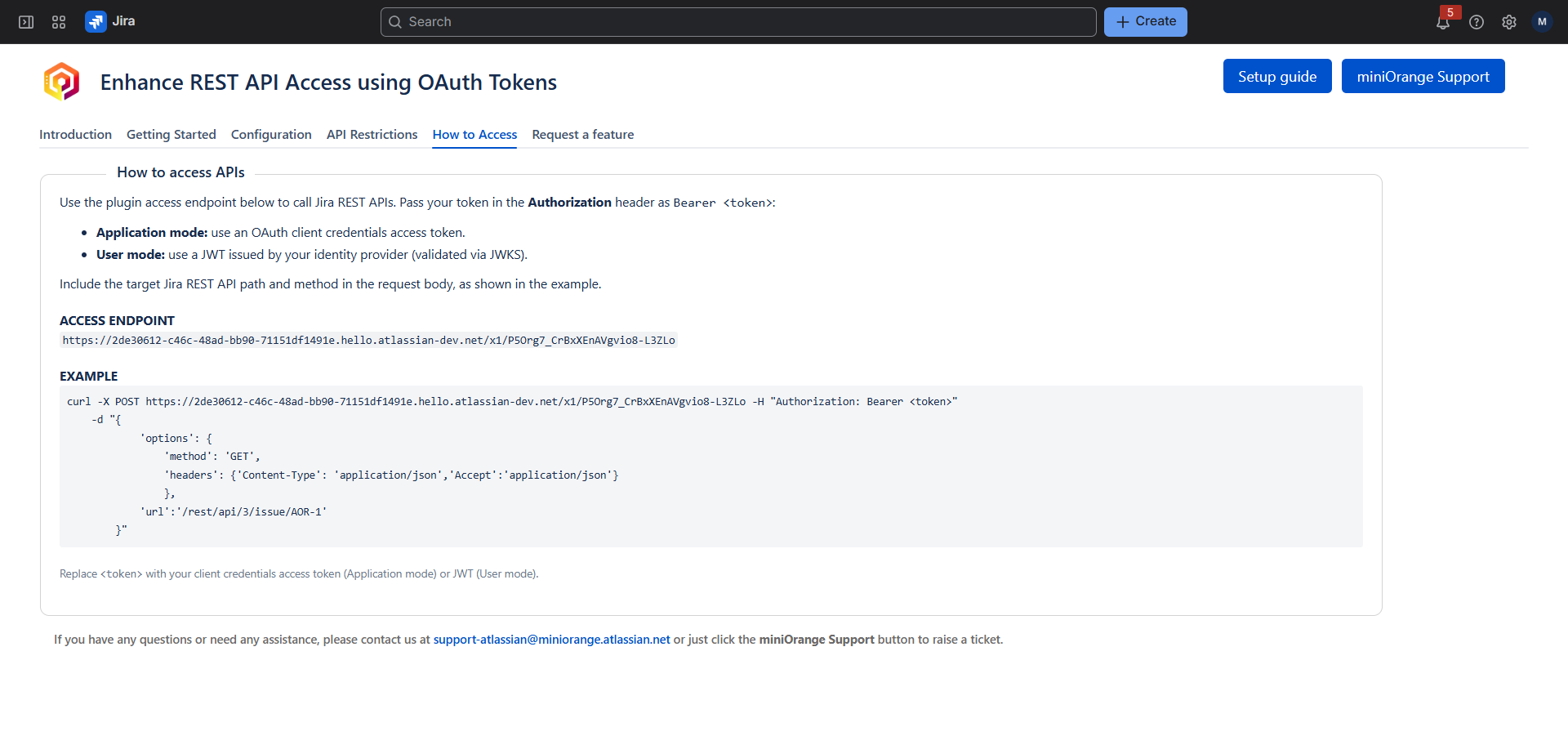Click the page title Enhance REST API Access
This screenshot has width=1568, height=745.
tap(328, 83)
